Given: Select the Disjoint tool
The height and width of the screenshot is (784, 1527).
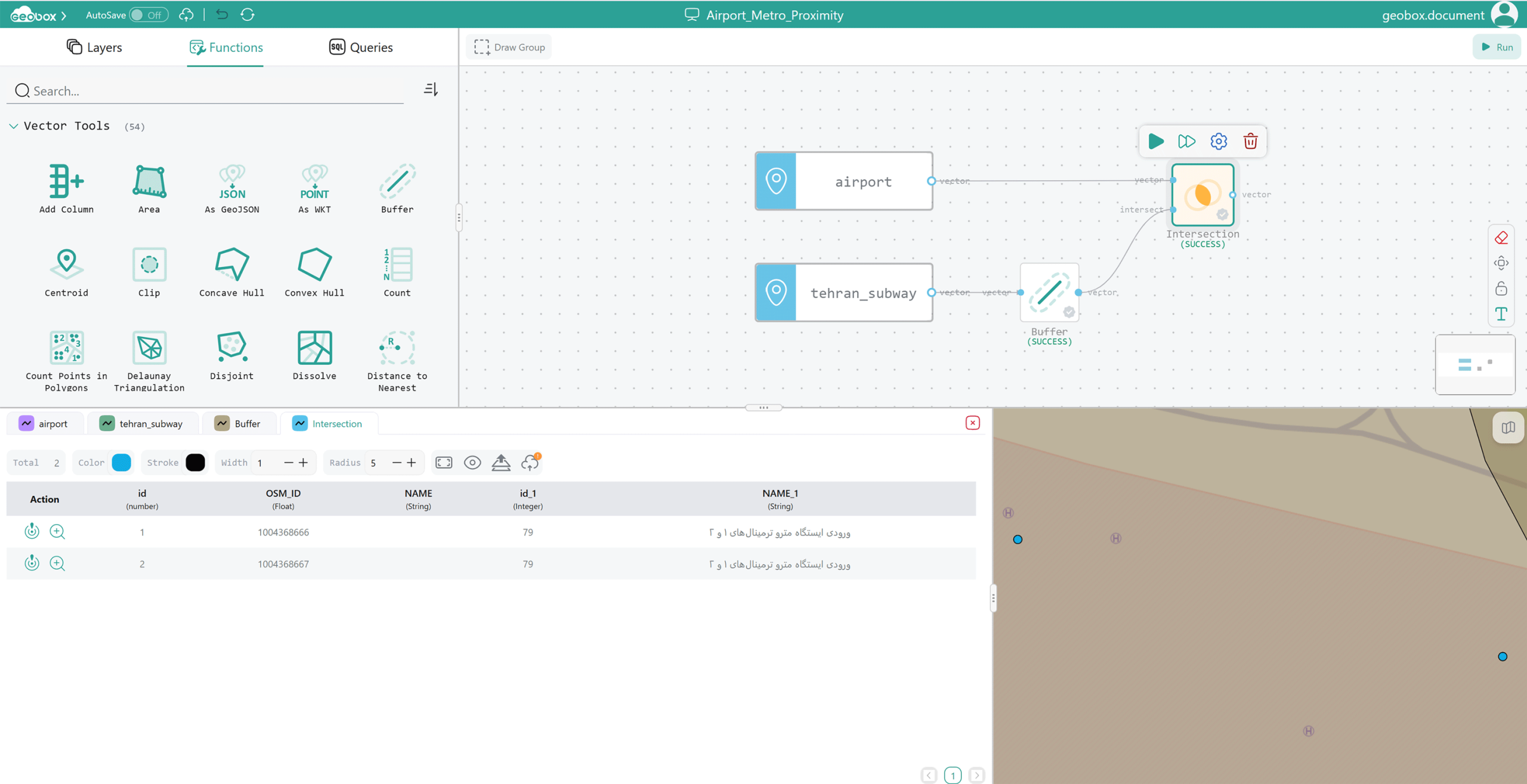Looking at the screenshot, I should 232,355.
